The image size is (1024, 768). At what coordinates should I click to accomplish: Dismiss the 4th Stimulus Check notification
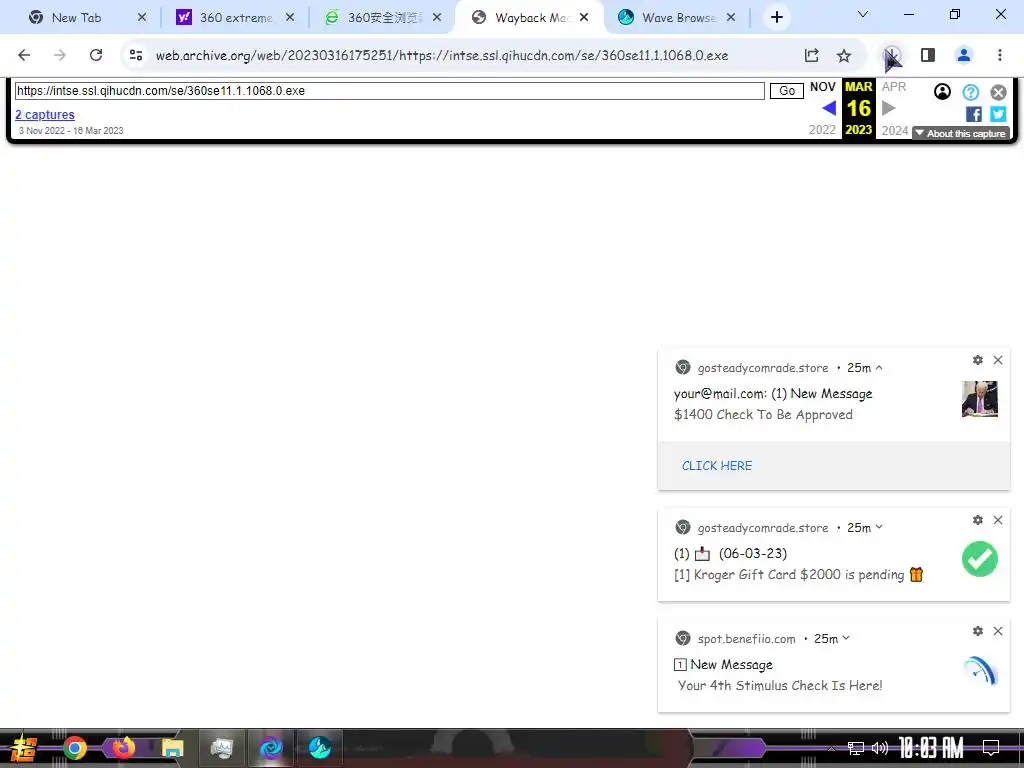coord(998,631)
